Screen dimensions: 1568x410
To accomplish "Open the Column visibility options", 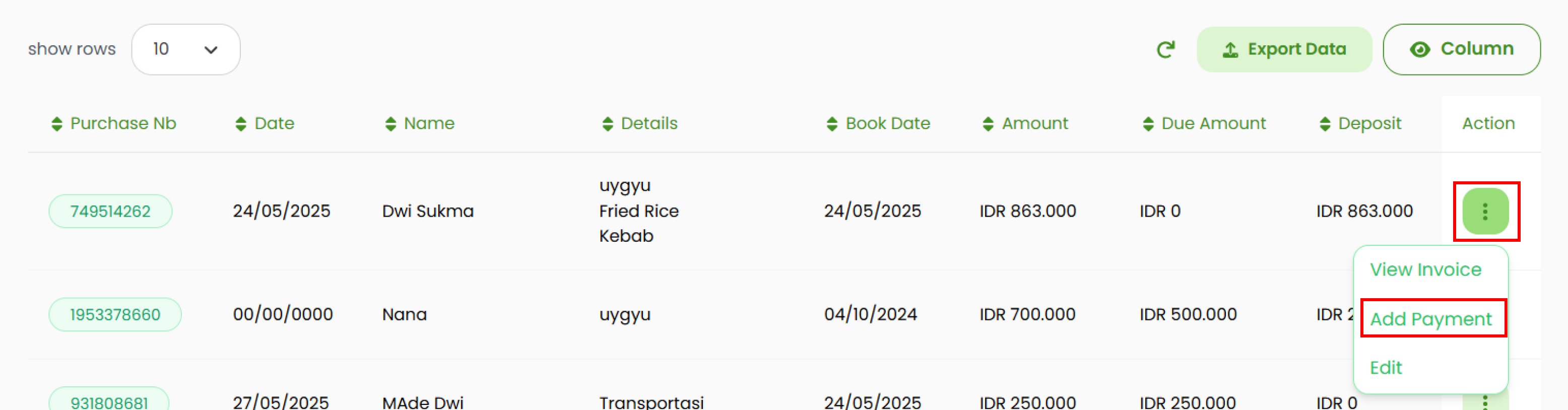I will click(1461, 49).
